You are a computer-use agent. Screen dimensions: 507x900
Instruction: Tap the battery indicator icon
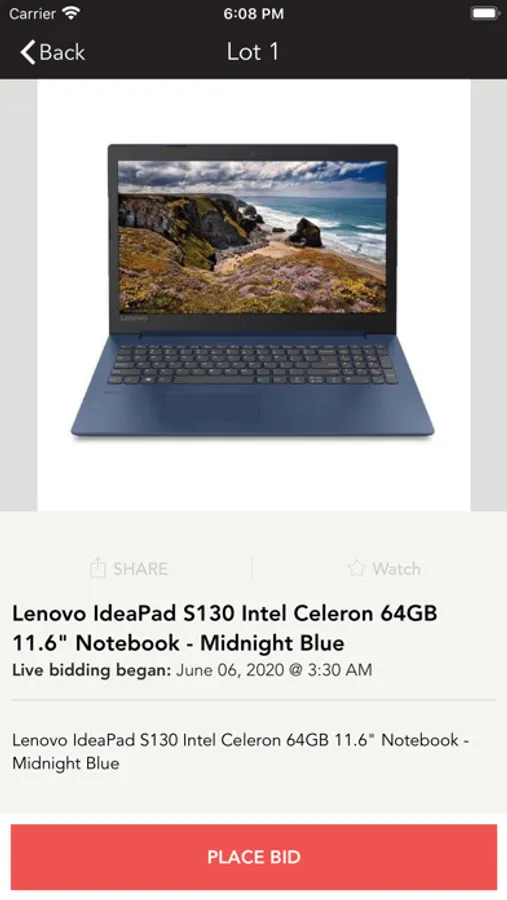[x=485, y=13]
